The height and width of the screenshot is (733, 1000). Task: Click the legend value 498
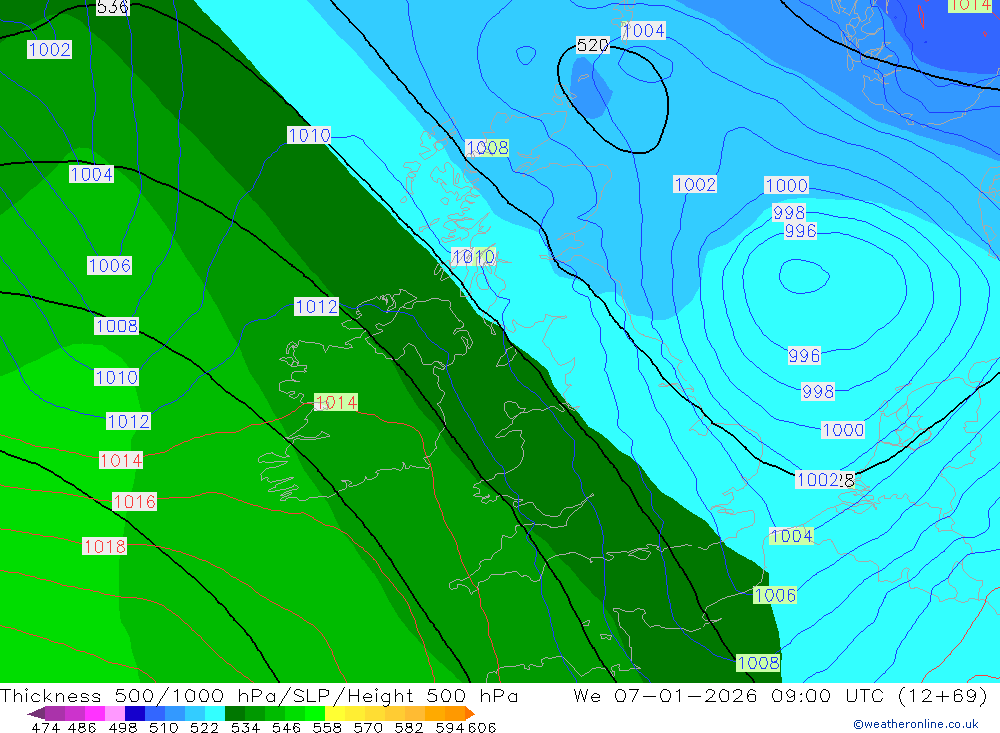(x=122, y=727)
